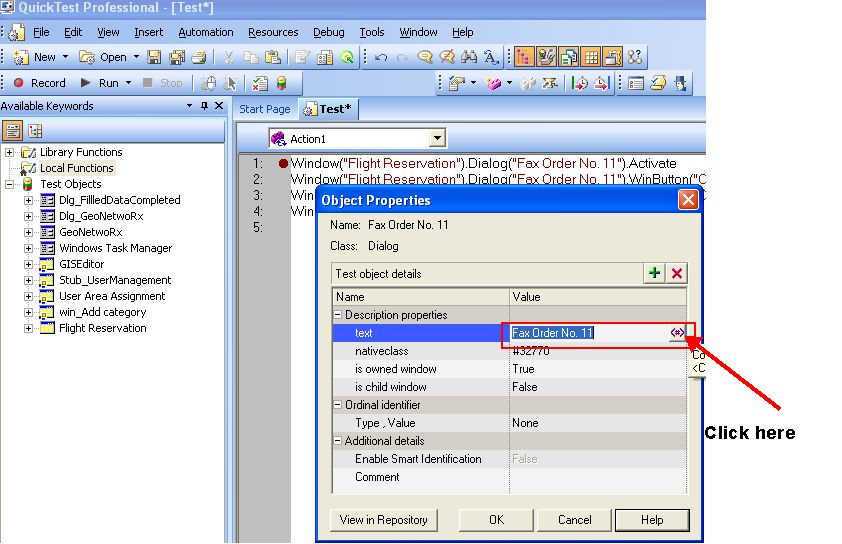Open the New button dropdown arrow
842x544 pixels.
66,57
